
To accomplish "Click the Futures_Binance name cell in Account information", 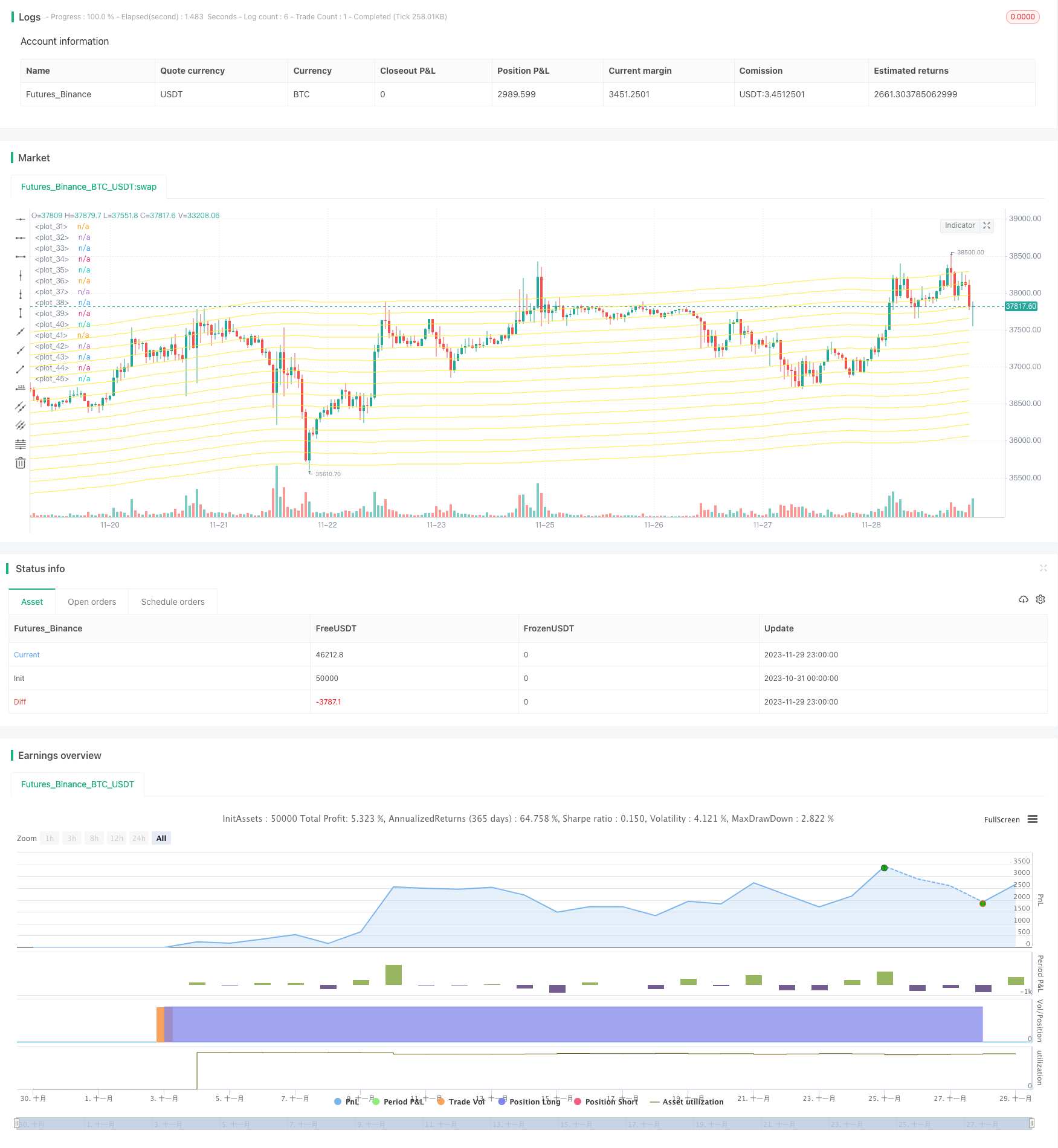I will (x=59, y=94).
